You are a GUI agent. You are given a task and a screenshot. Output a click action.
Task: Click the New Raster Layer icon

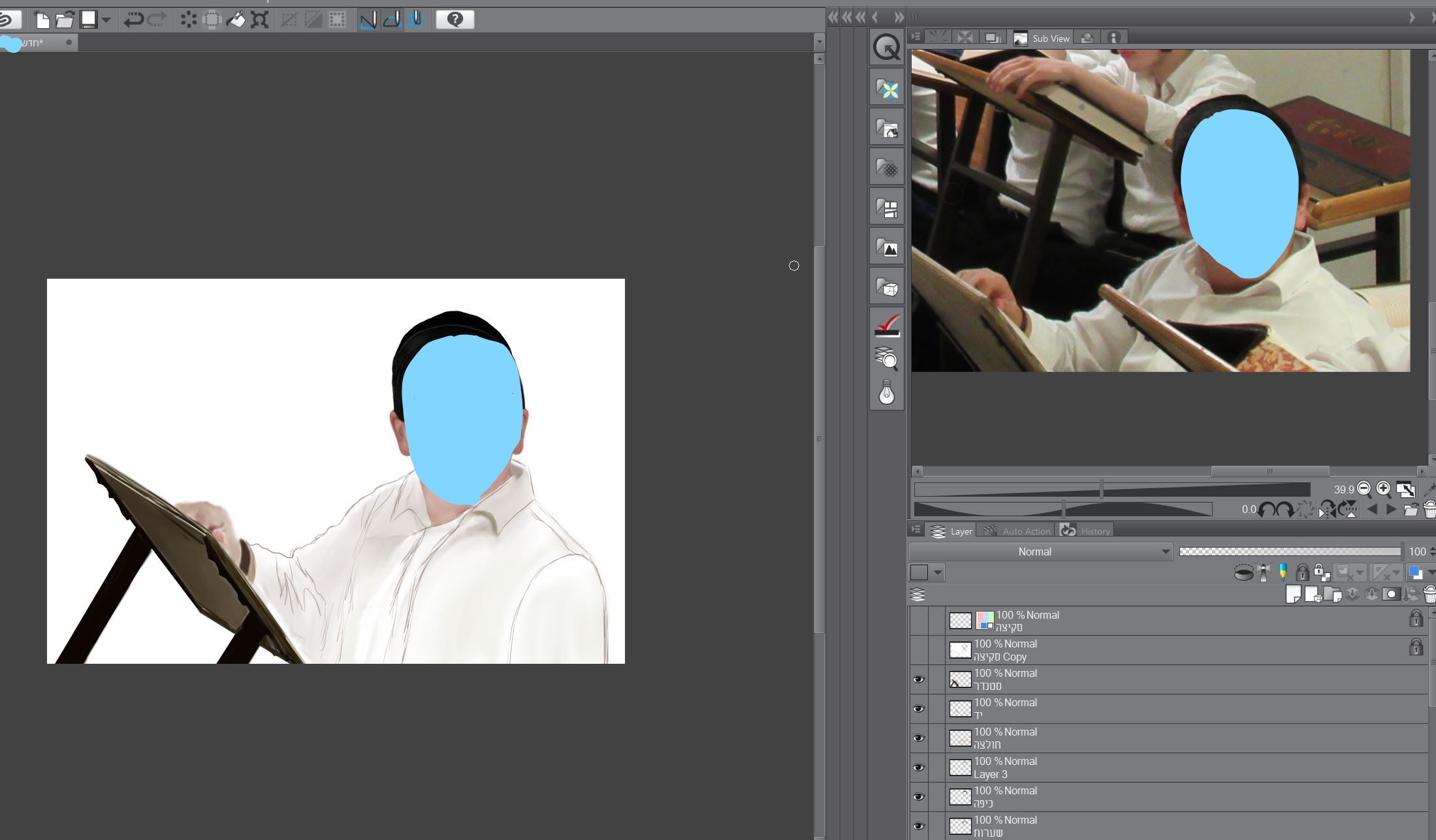[x=1293, y=595]
